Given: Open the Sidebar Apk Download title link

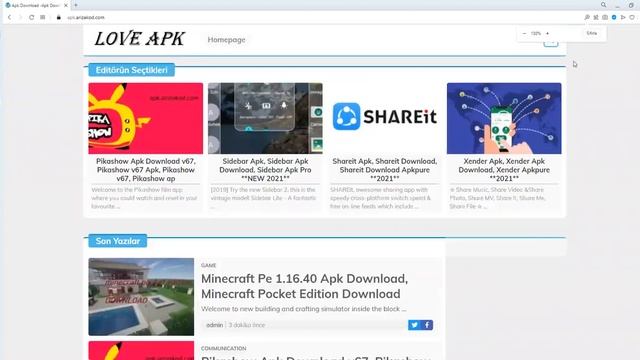Looking at the screenshot, I should [265, 170].
